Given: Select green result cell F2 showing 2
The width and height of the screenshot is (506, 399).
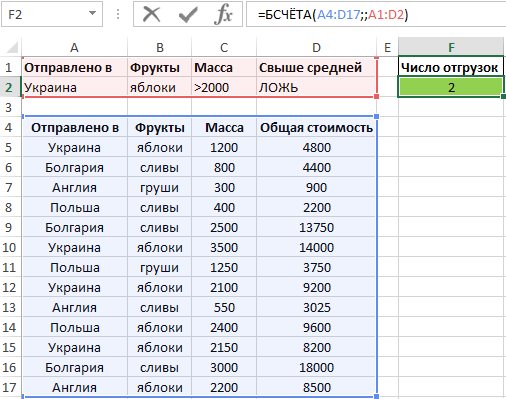Looking at the screenshot, I should (x=451, y=87).
